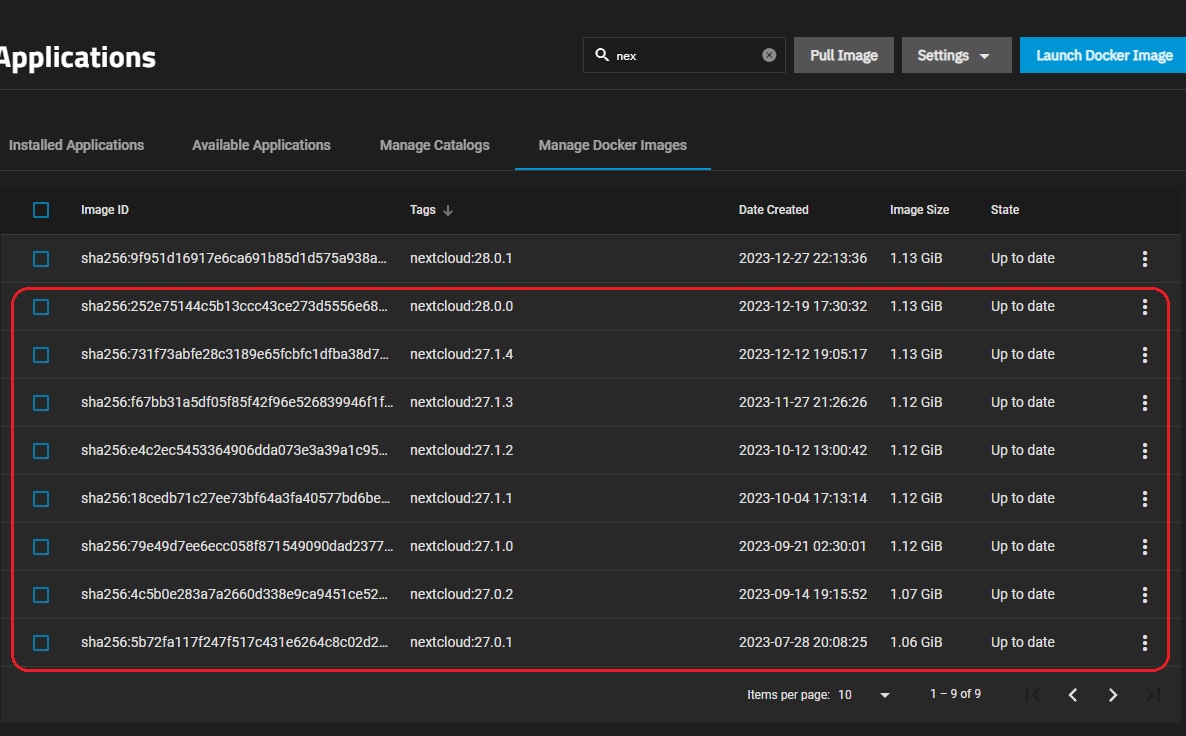Open actions menu for nextcloud:28.0.0
This screenshot has width=1186, height=736.
pos(1144,306)
